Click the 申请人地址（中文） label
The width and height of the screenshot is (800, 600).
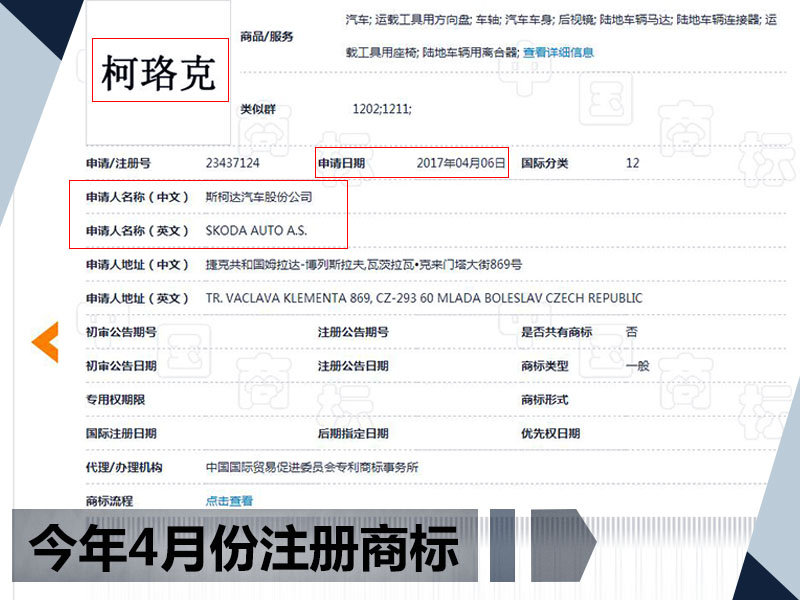click(137, 264)
